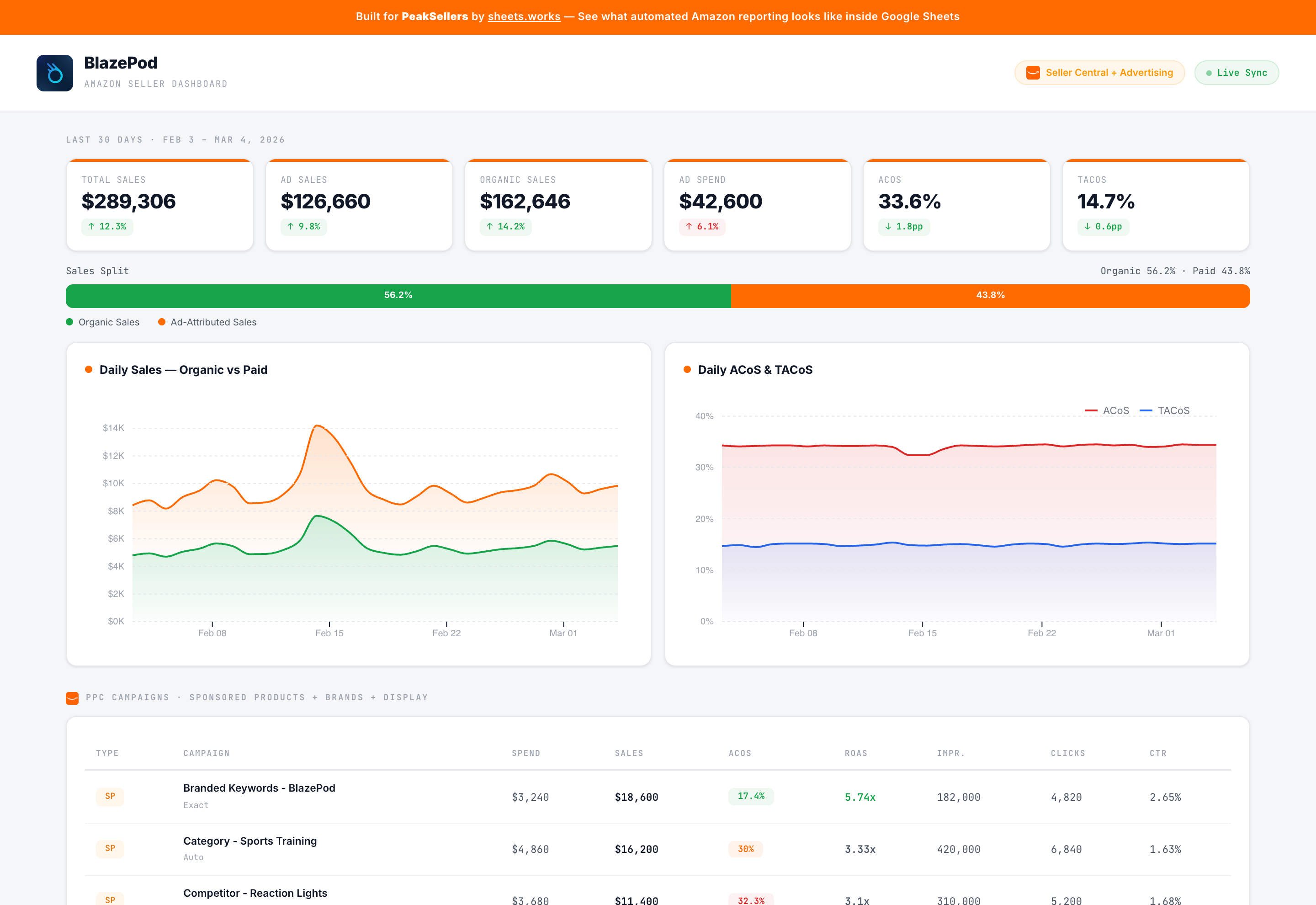The image size is (1316, 905).
Task: Click the $4,860 spend cell
Action: tap(530, 849)
